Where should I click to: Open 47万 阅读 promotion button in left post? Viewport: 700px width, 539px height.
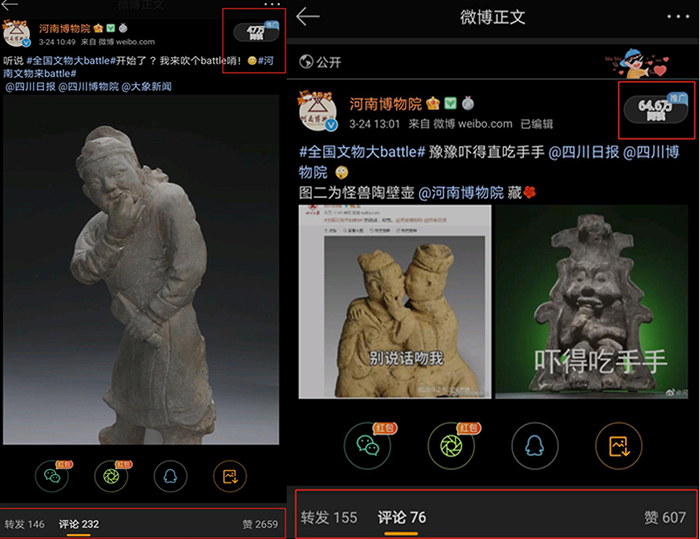pos(256,32)
